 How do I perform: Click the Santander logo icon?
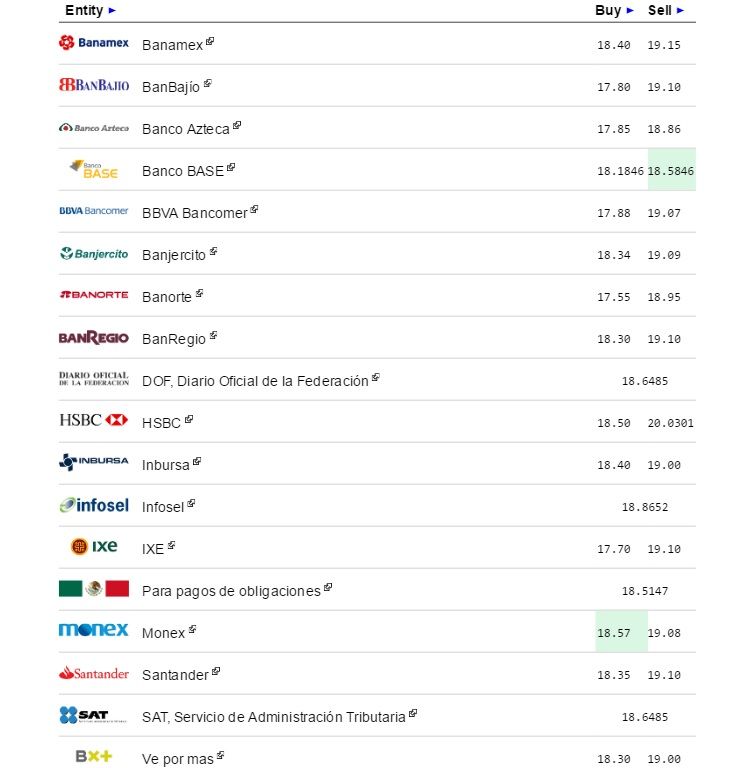93,673
